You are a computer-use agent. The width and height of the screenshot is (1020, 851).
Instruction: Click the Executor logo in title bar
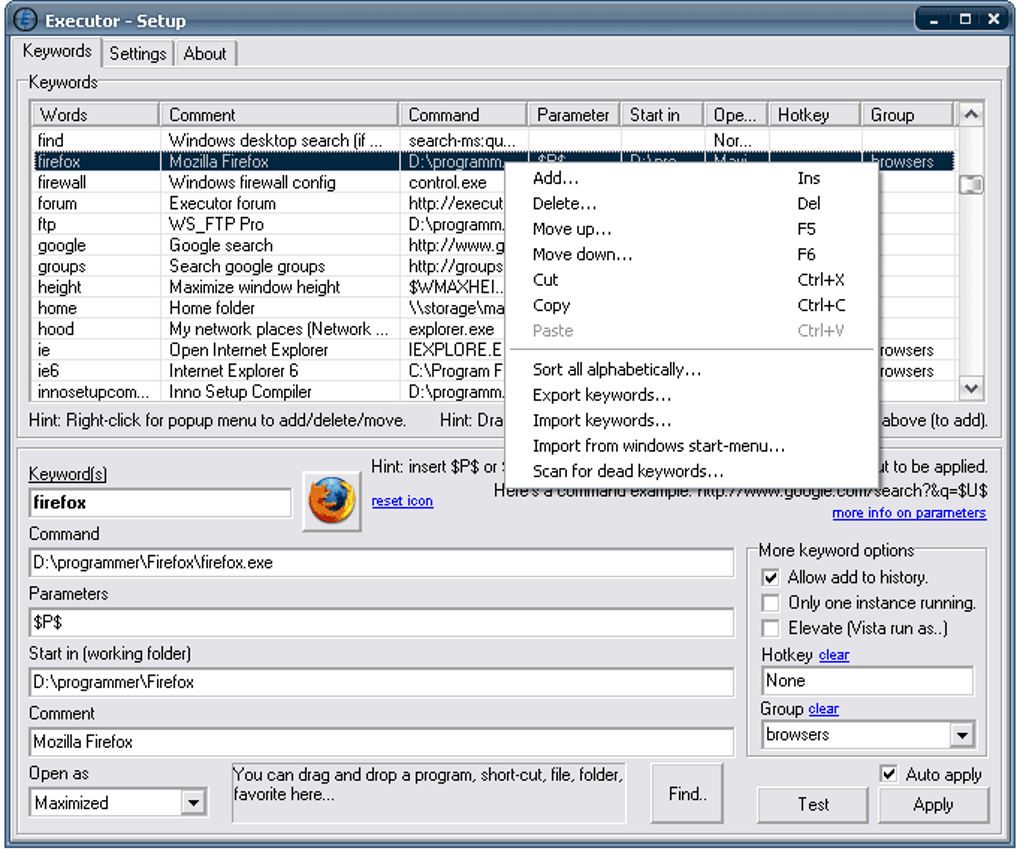click(x=25, y=19)
